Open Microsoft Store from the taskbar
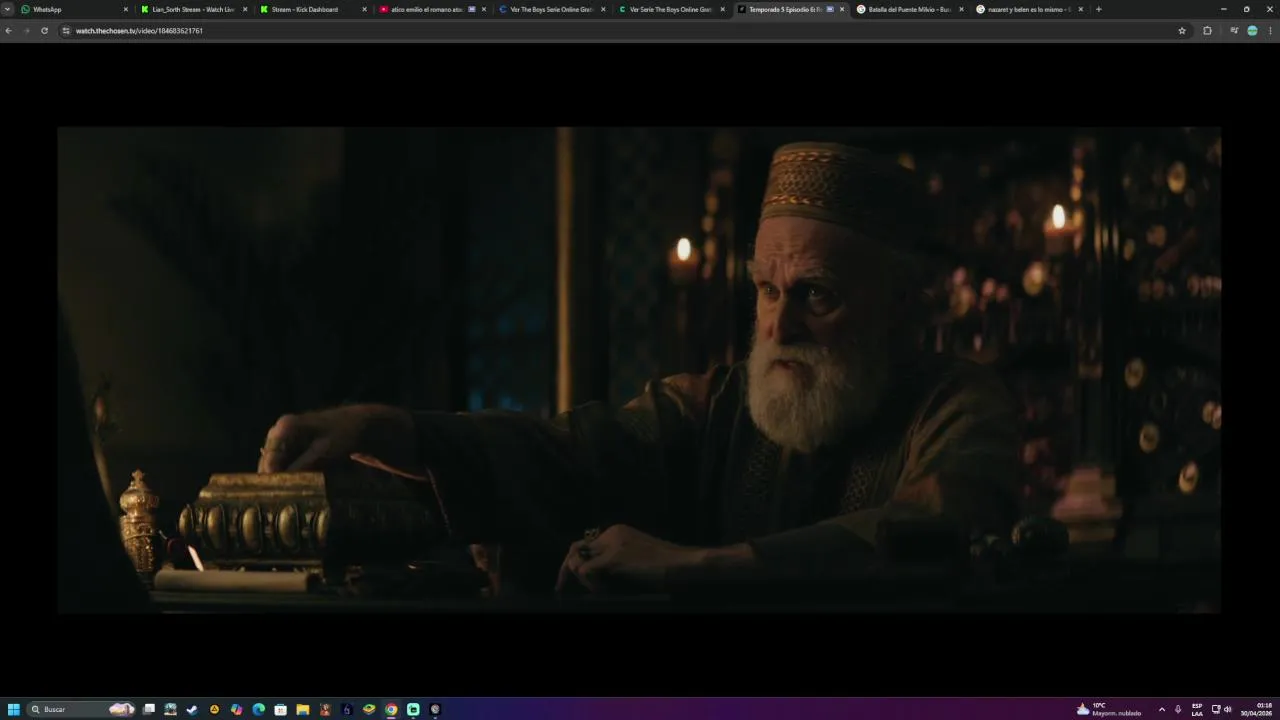The height and width of the screenshot is (720, 1280). [281, 709]
